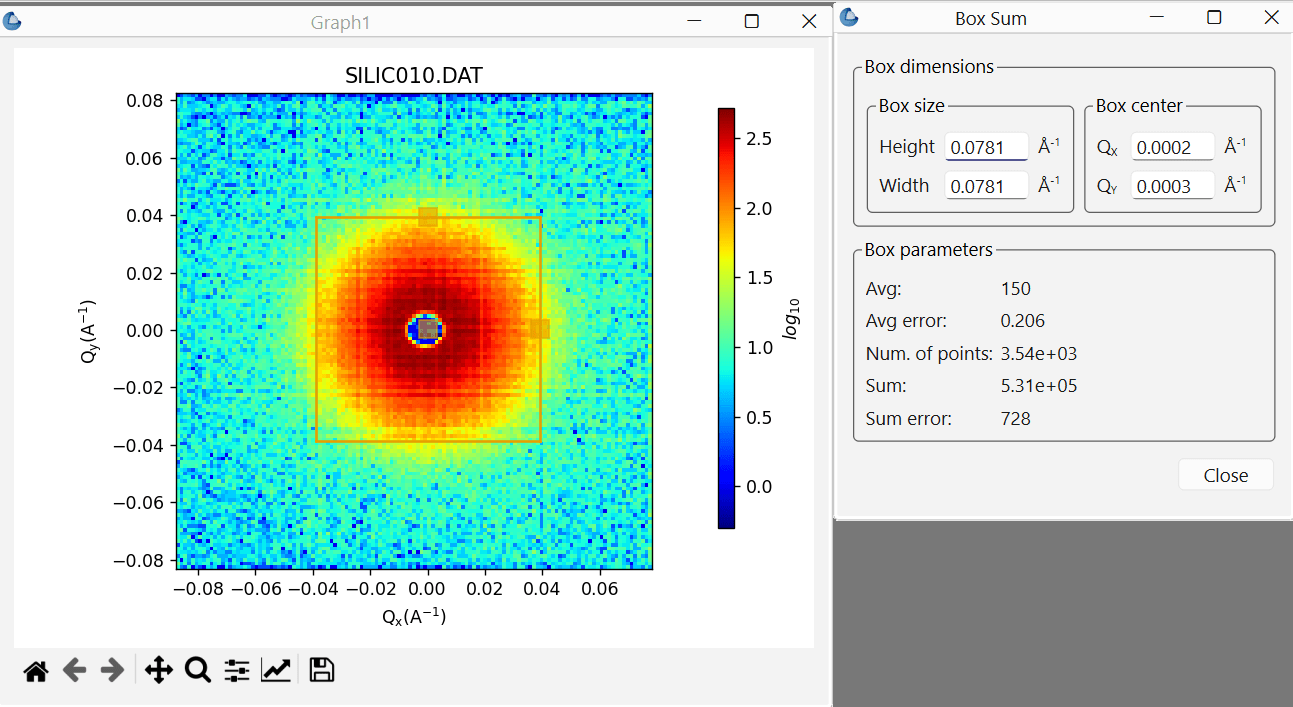
Task: Go forward to next view arrow
Action: [113, 670]
